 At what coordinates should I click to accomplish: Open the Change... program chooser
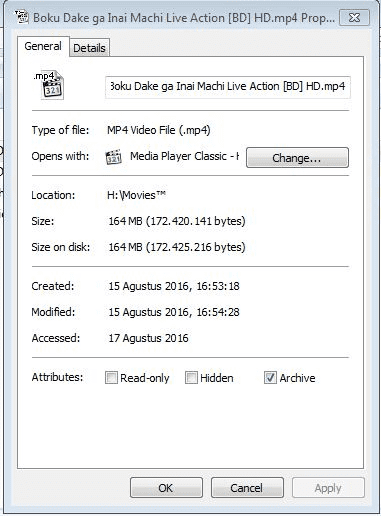pyautogui.click(x=297, y=158)
